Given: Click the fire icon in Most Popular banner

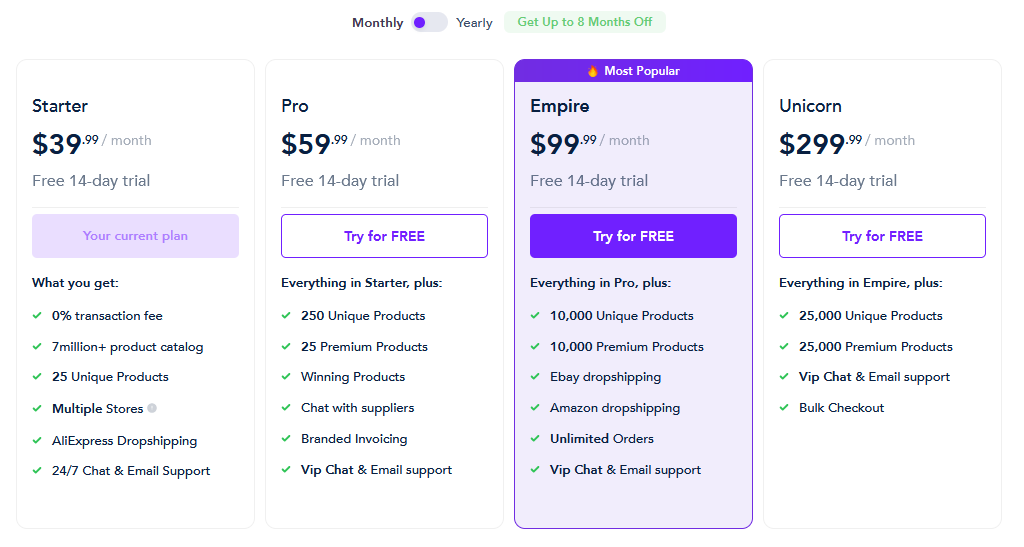Looking at the screenshot, I should click(x=592, y=71).
